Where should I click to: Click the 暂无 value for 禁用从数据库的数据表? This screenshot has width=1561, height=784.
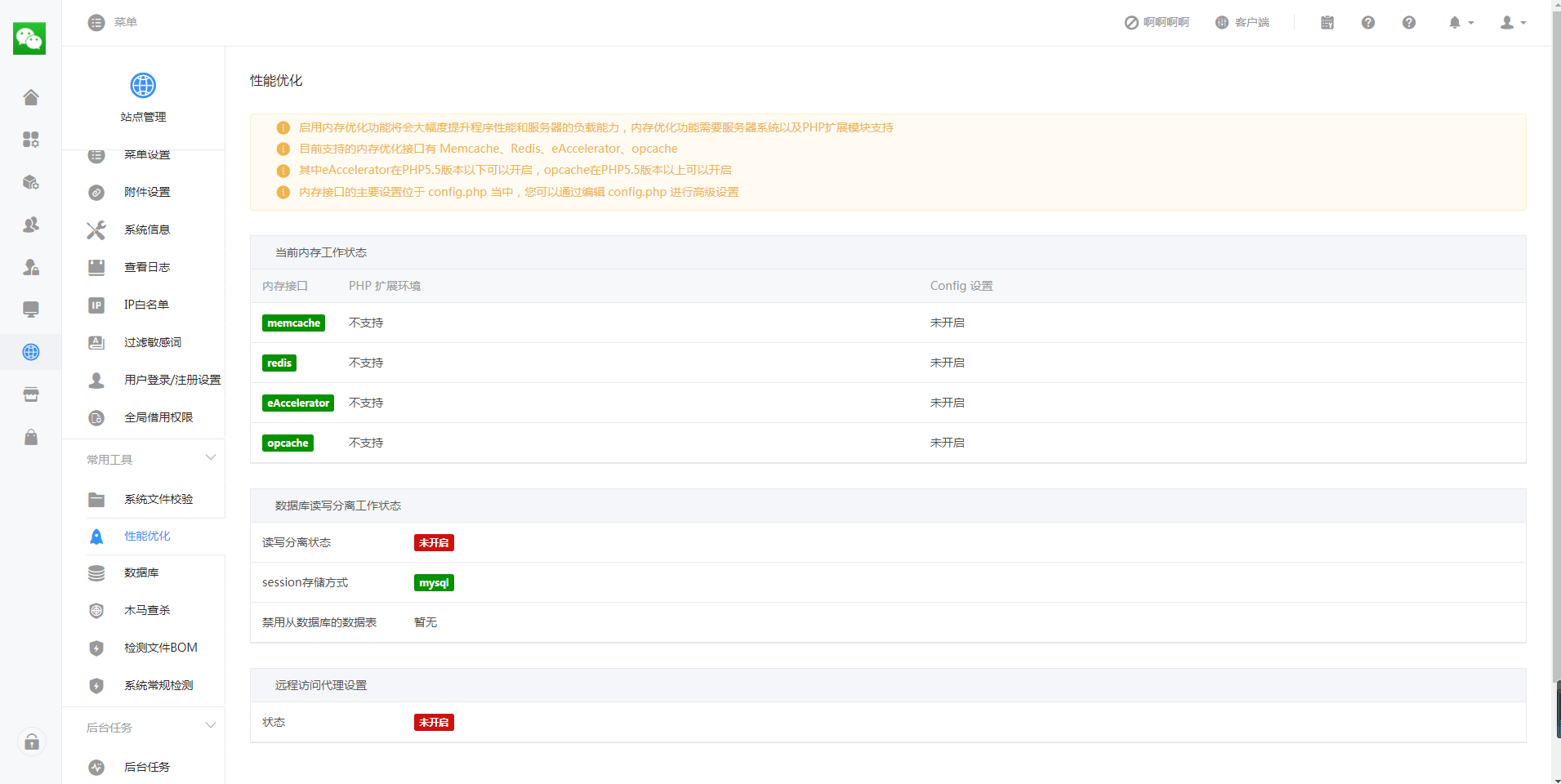426,622
